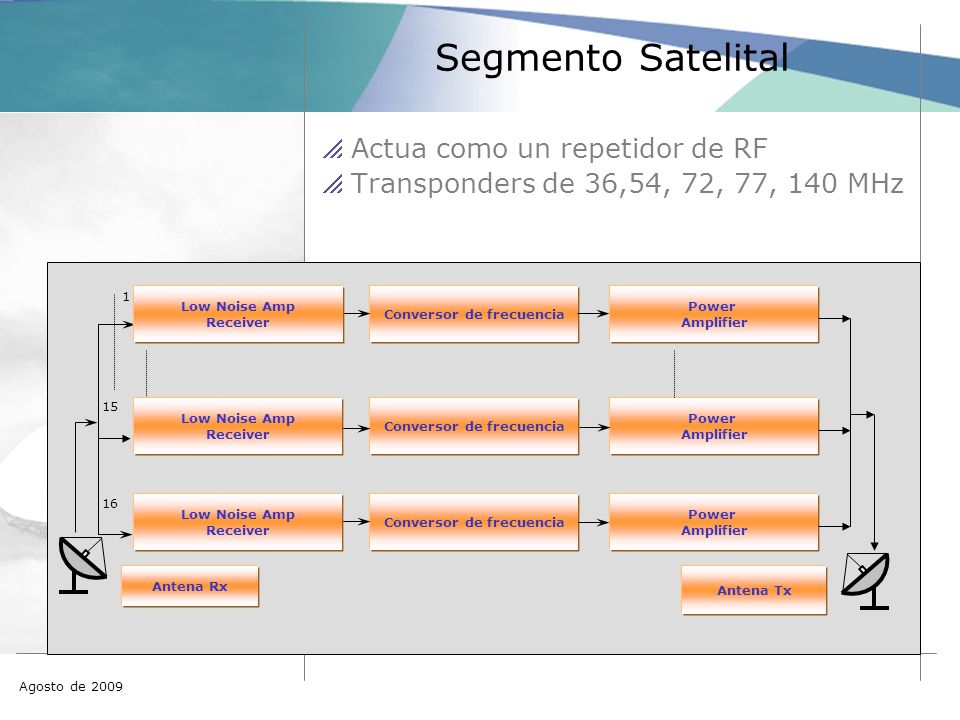Select Conversor de frecuencia box in the bottom row
This screenshot has width=960, height=720.
coord(474,522)
